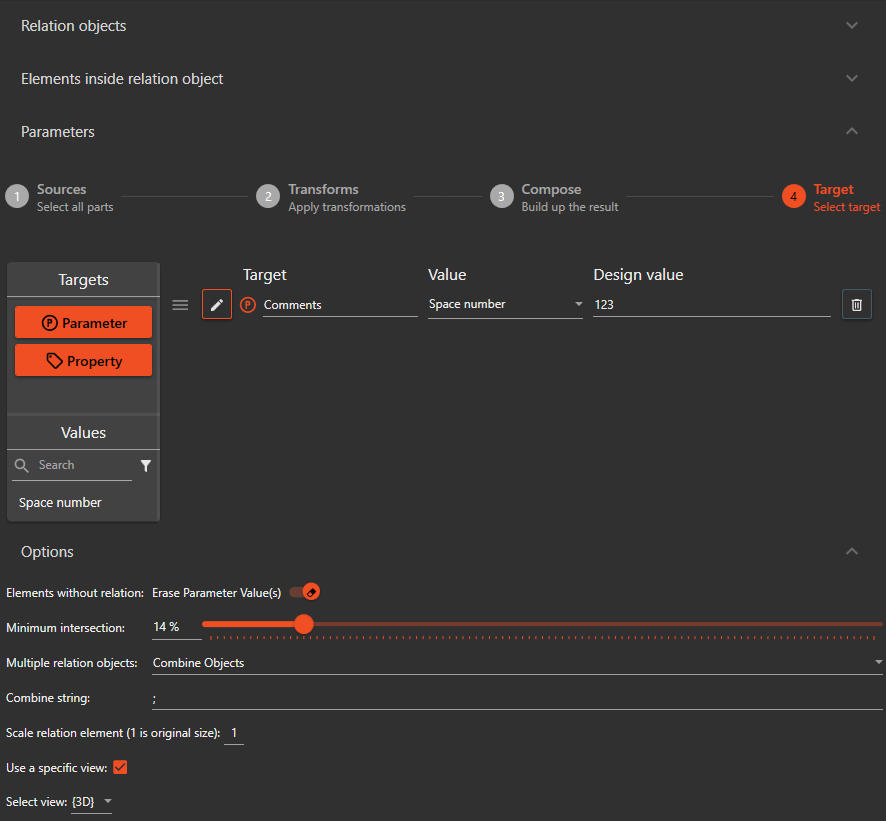
Task: Expand the Relation objects section
Action: click(x=851, y=26)
